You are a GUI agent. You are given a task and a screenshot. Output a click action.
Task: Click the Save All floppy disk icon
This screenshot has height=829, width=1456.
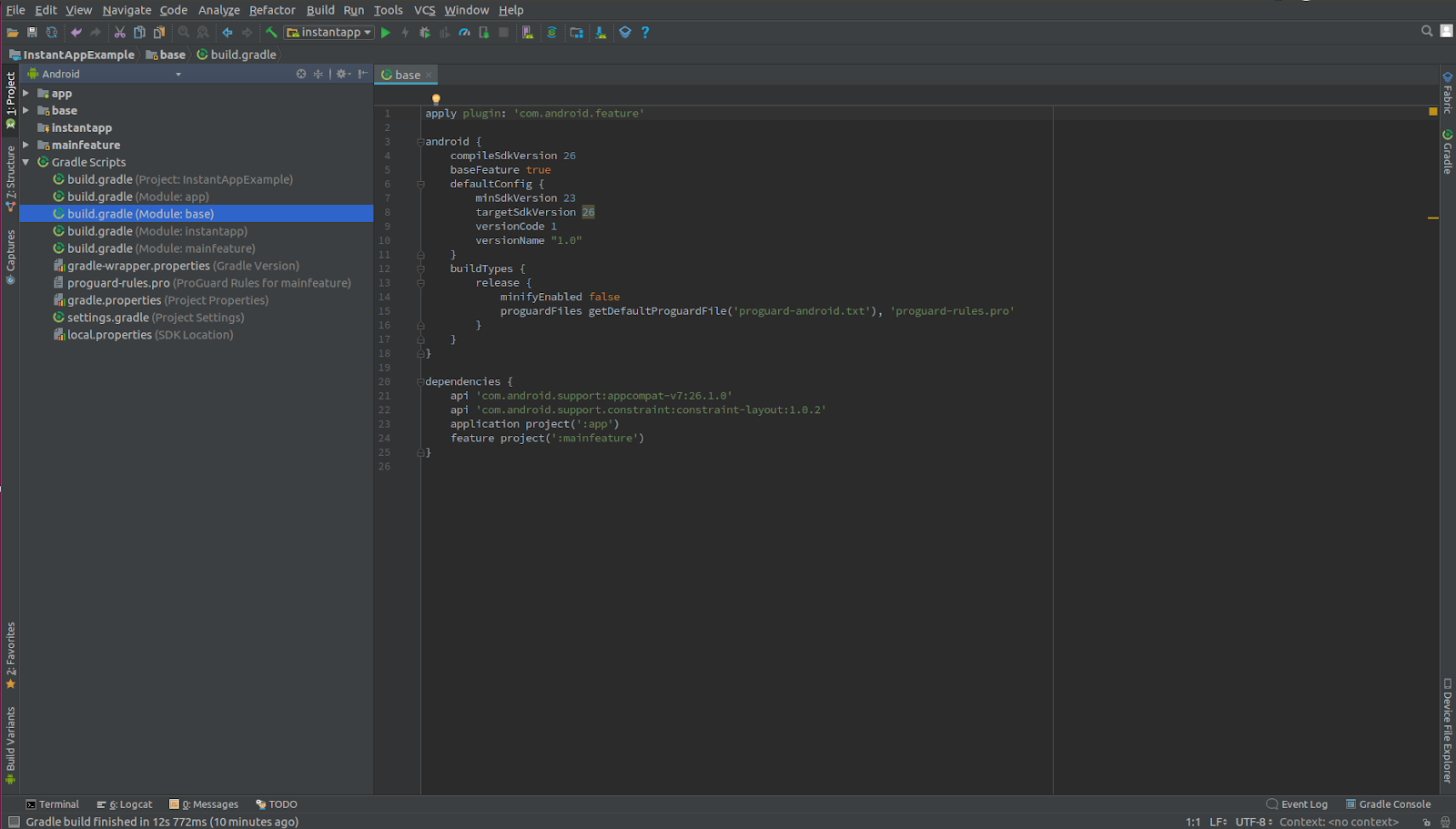(x=32, y=33)
